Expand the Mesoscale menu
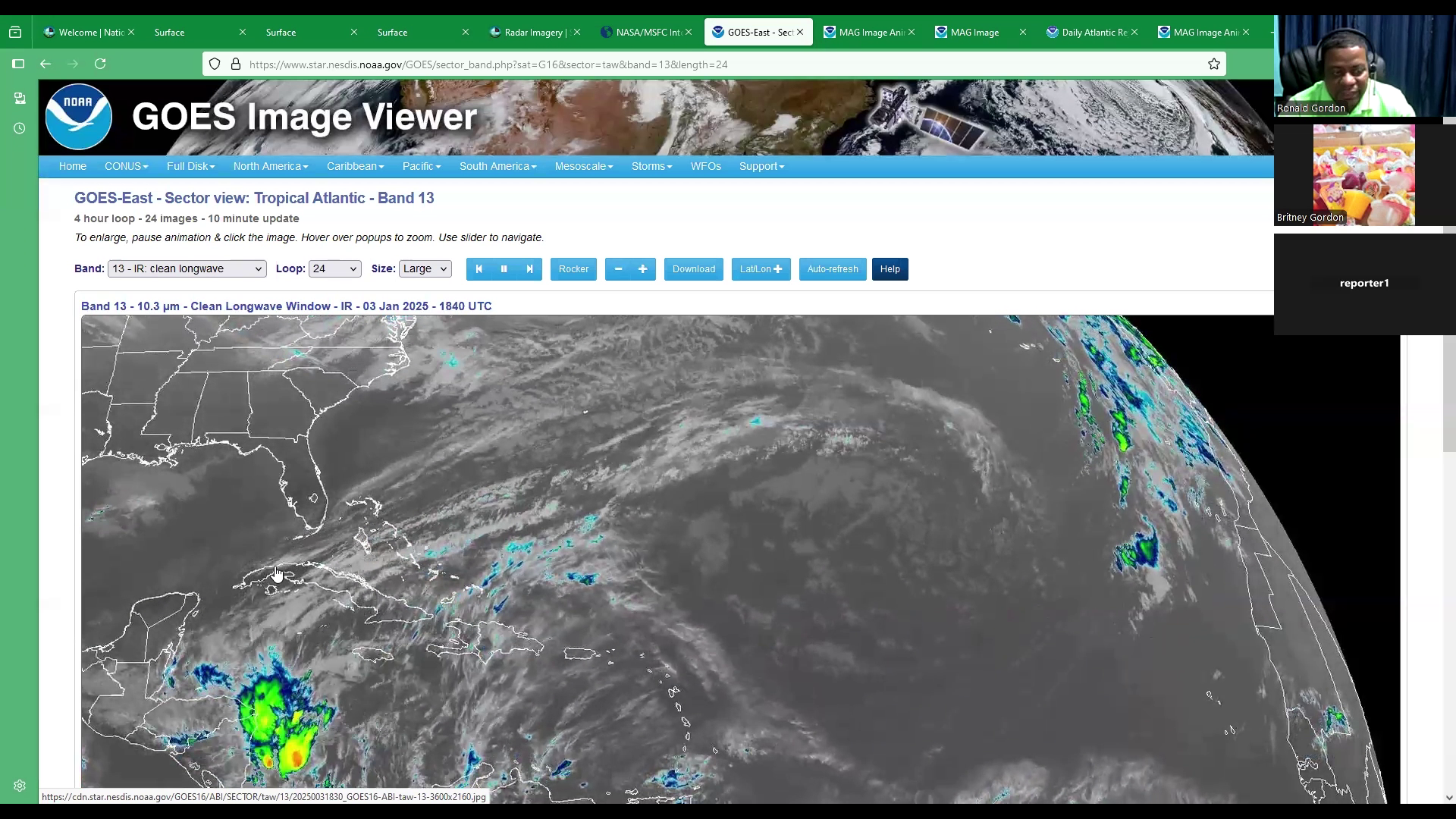 [584, 166]
